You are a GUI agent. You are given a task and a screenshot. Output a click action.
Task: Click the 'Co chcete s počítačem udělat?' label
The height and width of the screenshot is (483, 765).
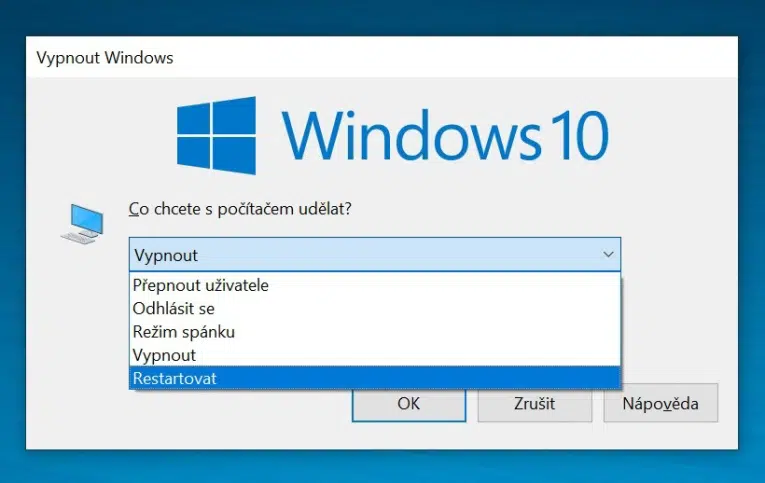click(x=240, y=209)
